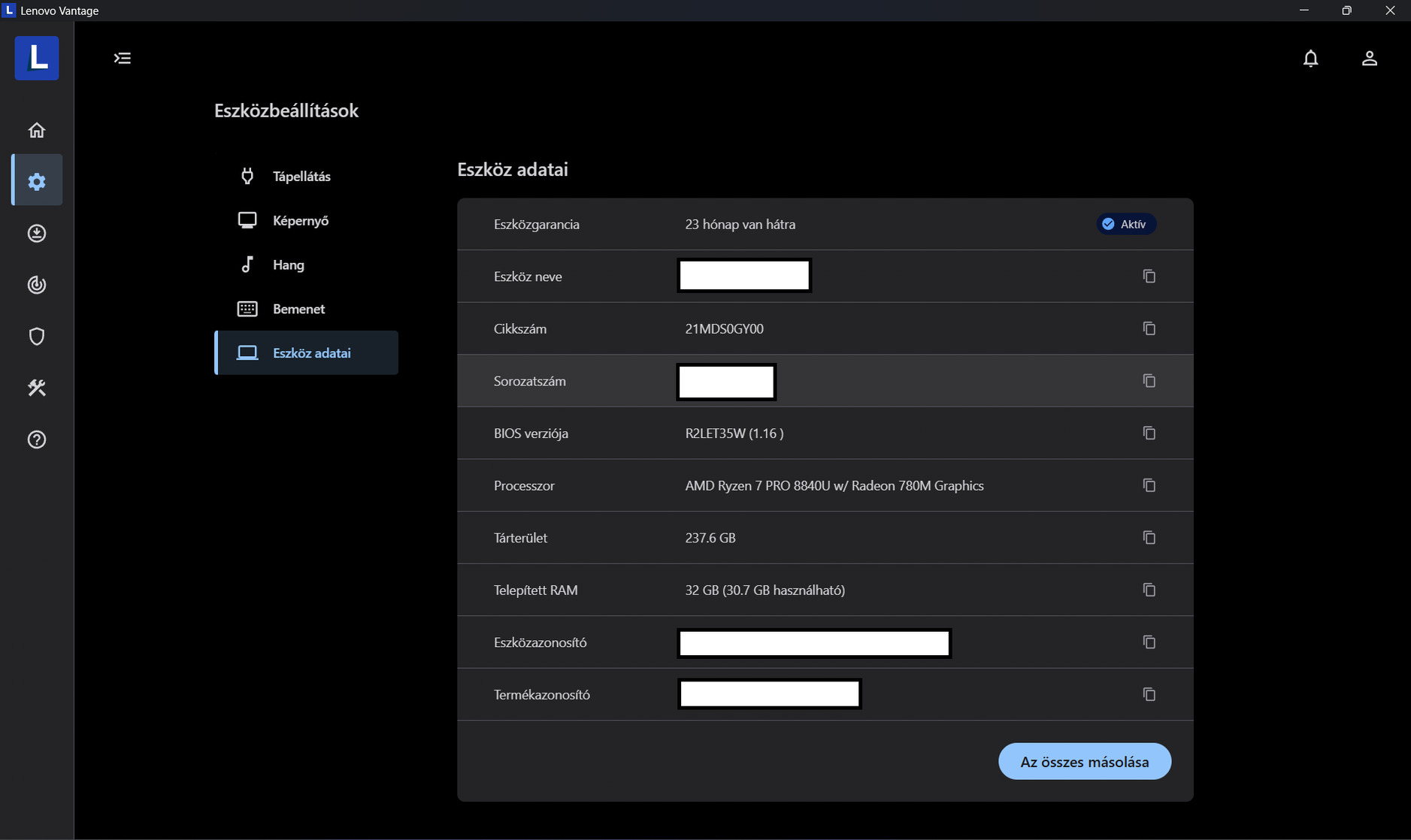Copy the Termékazonosító value
This screenshot has width=1411, height=840.
click(x=1149, y=694)
